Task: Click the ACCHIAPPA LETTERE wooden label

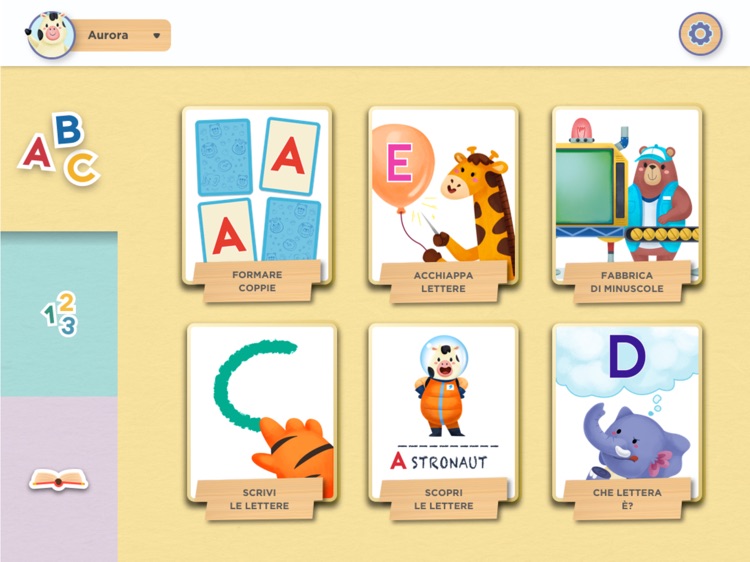Action: click(x=443, y=282)
